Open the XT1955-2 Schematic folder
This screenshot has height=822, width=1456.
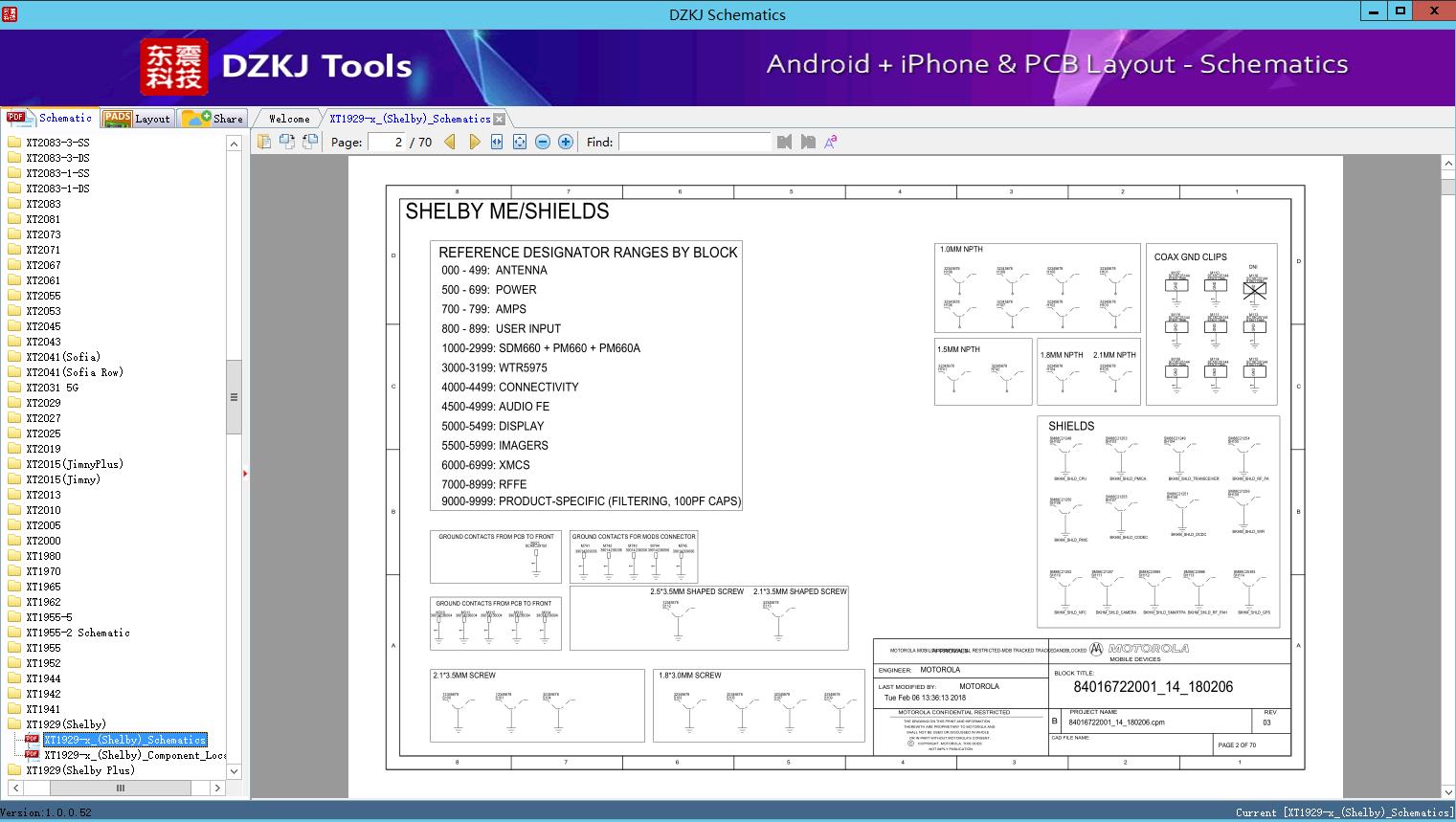(78, 633)
